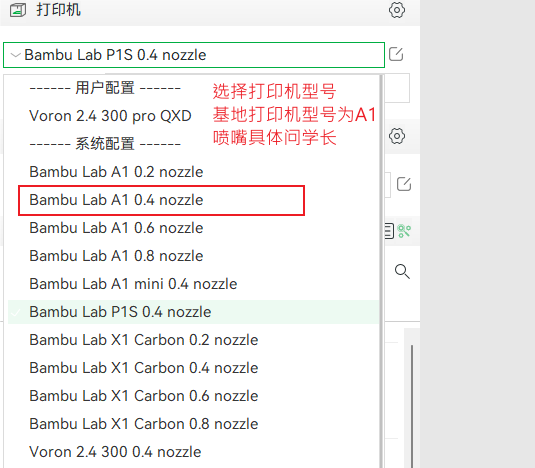Collapse the printer dropdown chevron
The width and height of the screenshot is (535, 468).
[15, 55]
